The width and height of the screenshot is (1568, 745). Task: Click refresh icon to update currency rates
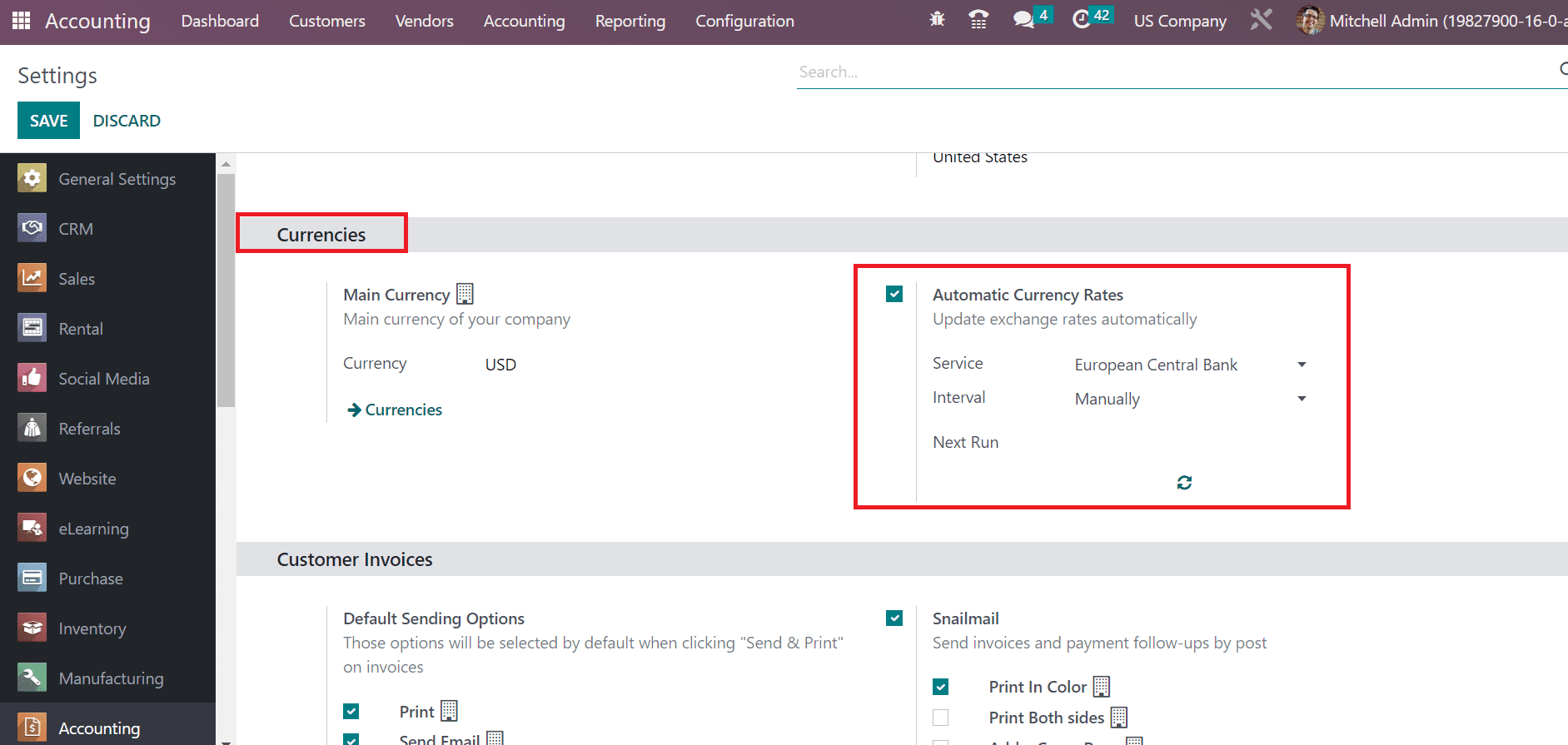[x=1184, y=482]
